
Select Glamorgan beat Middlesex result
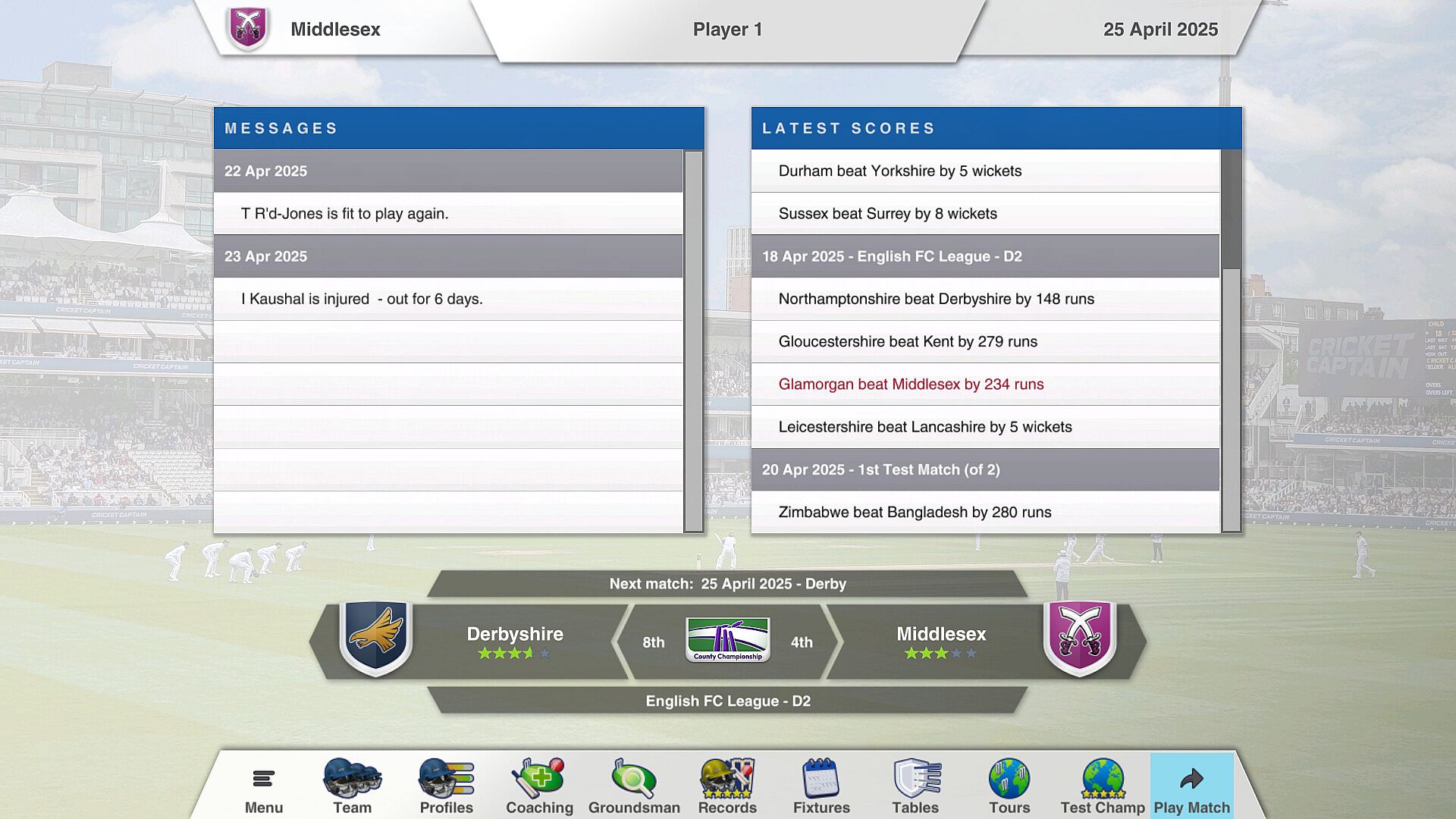(911, 384)
